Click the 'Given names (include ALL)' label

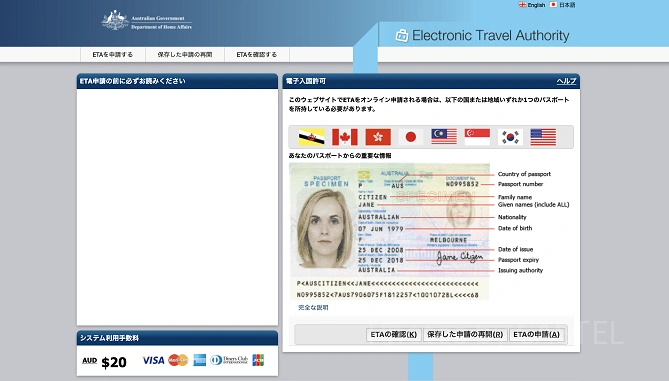pos(533,205)
